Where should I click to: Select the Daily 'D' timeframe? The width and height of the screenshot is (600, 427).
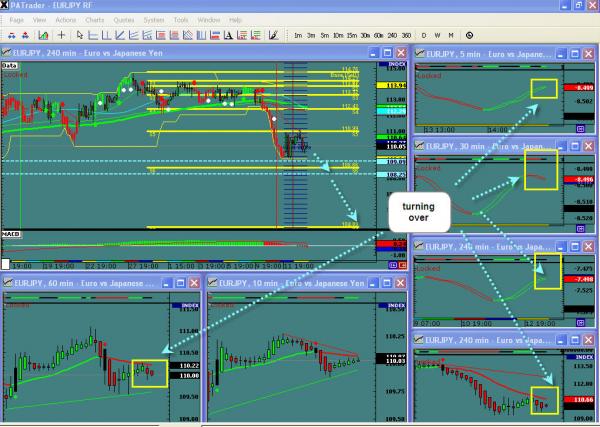[425, 35]
